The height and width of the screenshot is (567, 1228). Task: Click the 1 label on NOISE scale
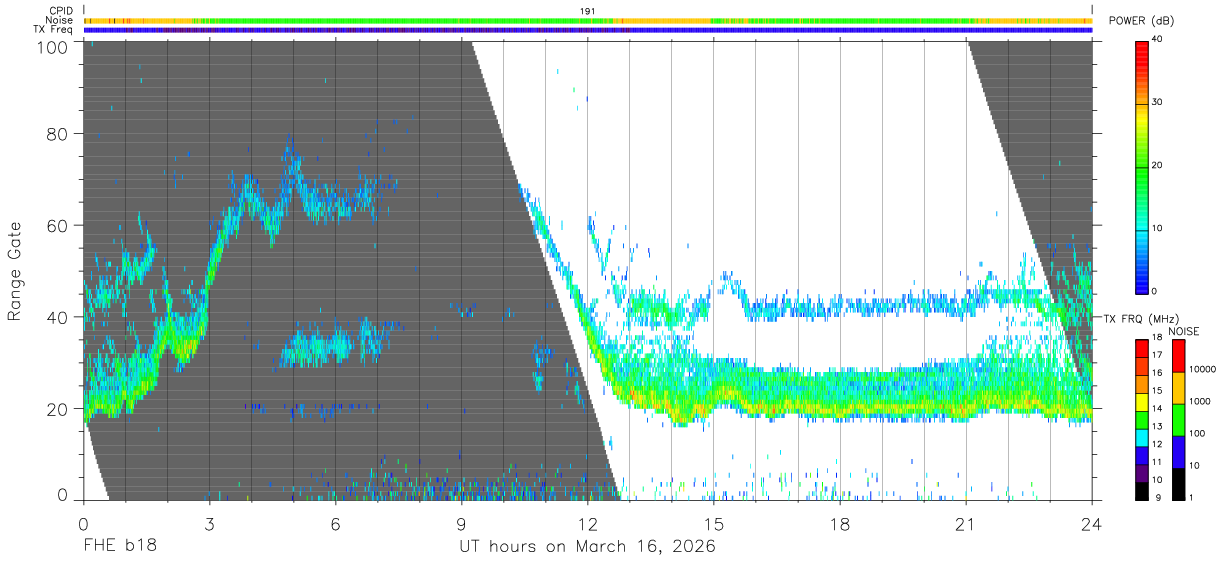1191,498
